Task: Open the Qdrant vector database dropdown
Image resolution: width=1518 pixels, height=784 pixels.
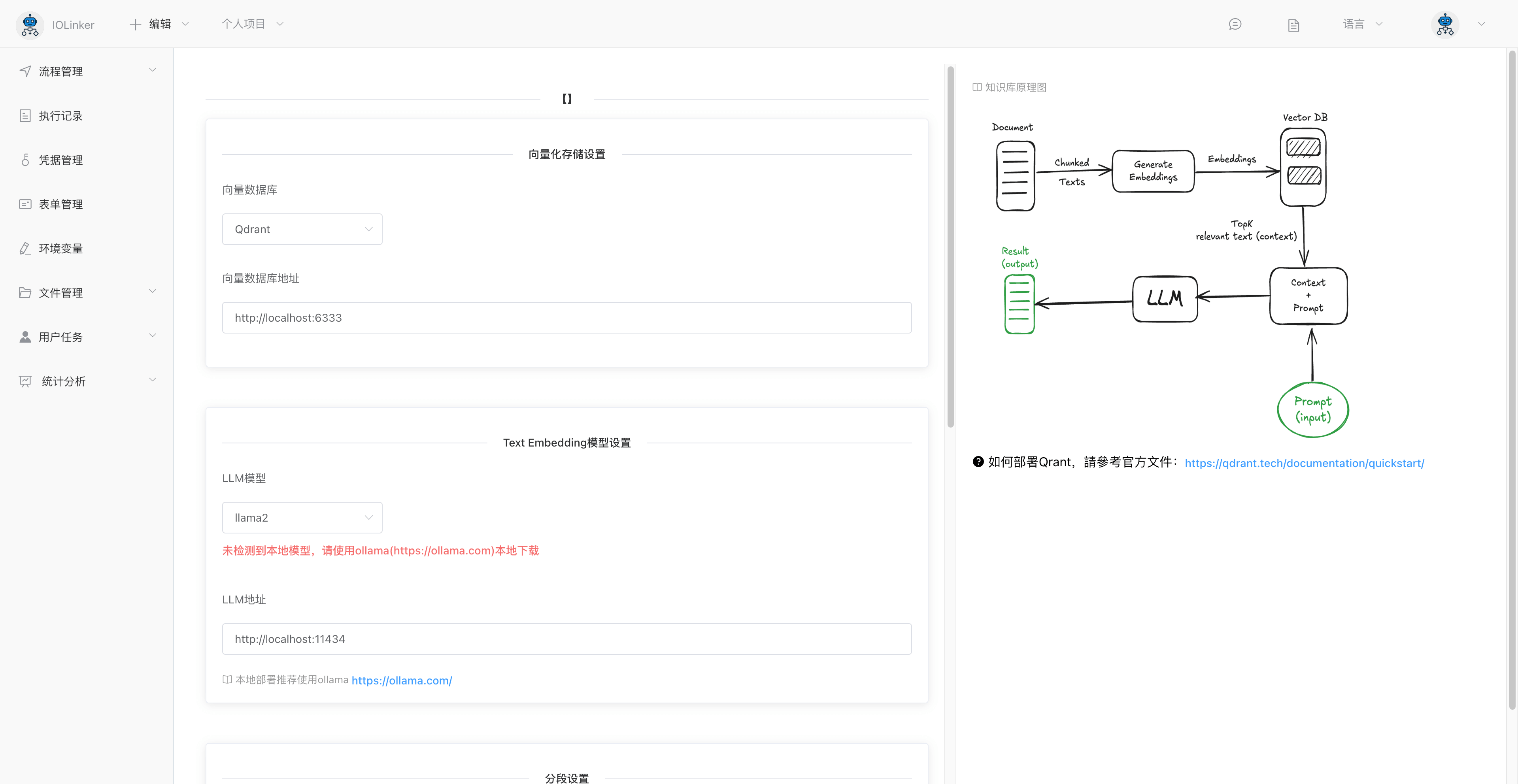Action: (302, 229)
